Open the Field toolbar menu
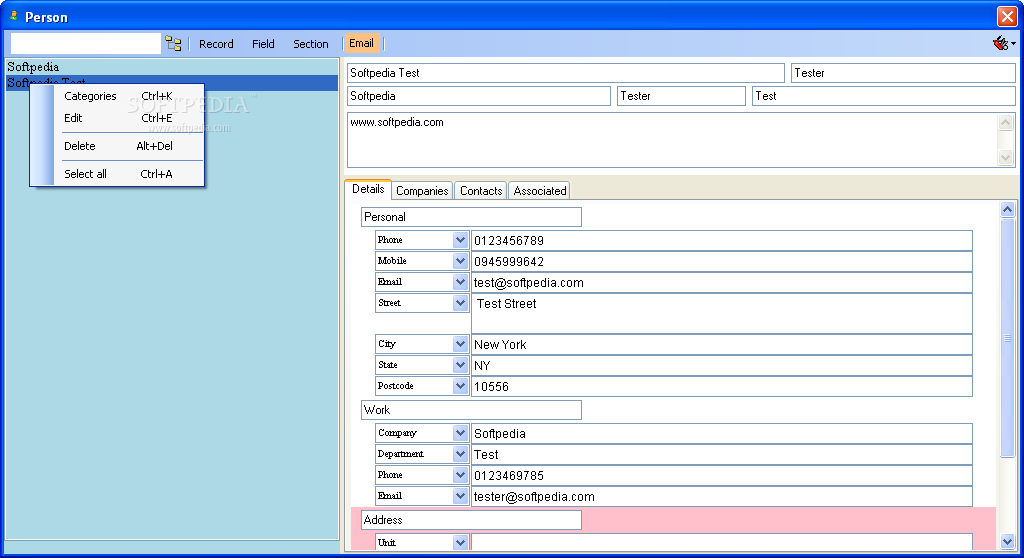Viewport: 1024px width, 558px height. pos(263,44)
